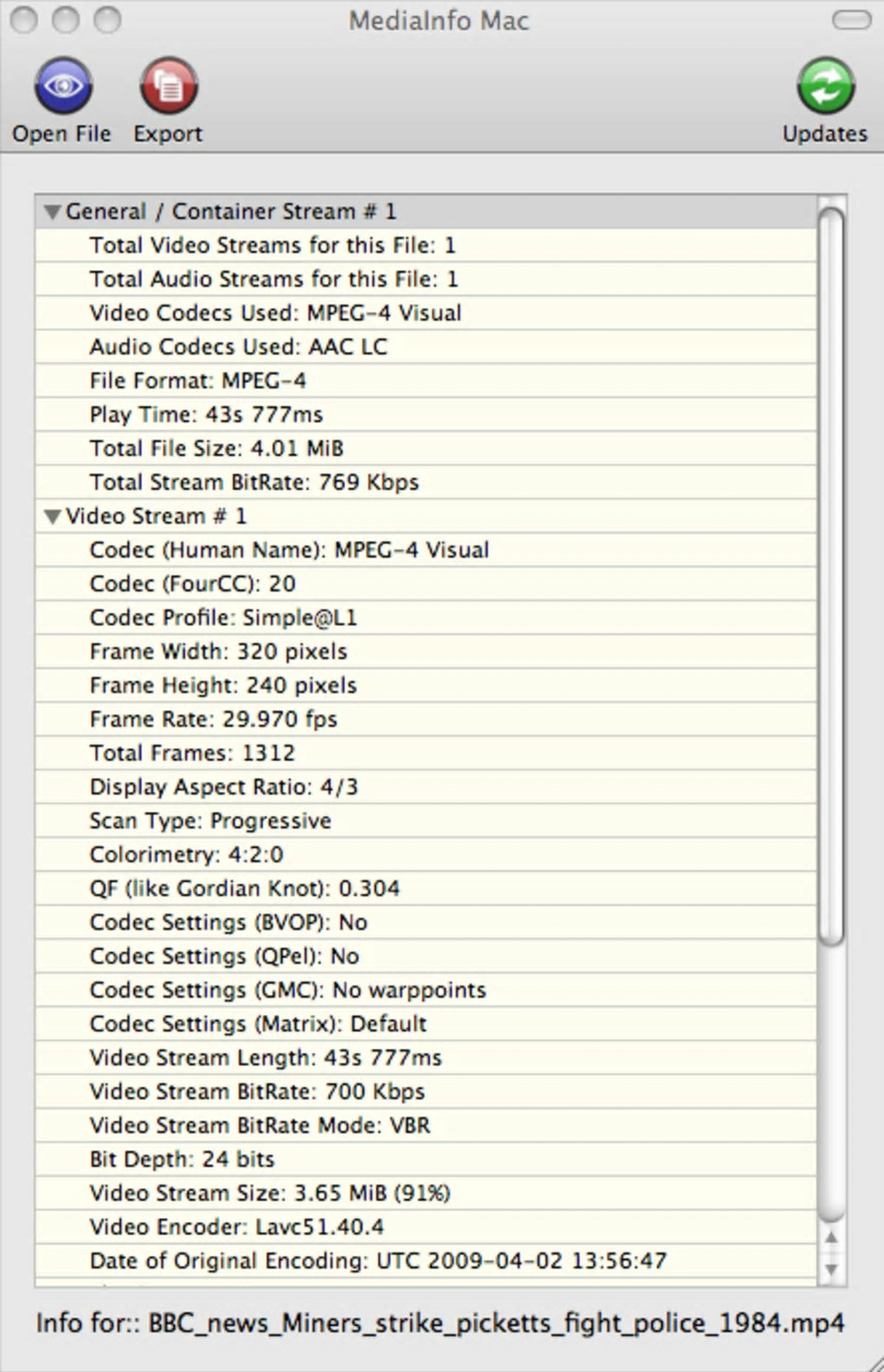This screenshot has width=884, height=1372.
Task: Select 'QF (like Gordian Knot): 0.304' row
Action: (x=426, y=888)
